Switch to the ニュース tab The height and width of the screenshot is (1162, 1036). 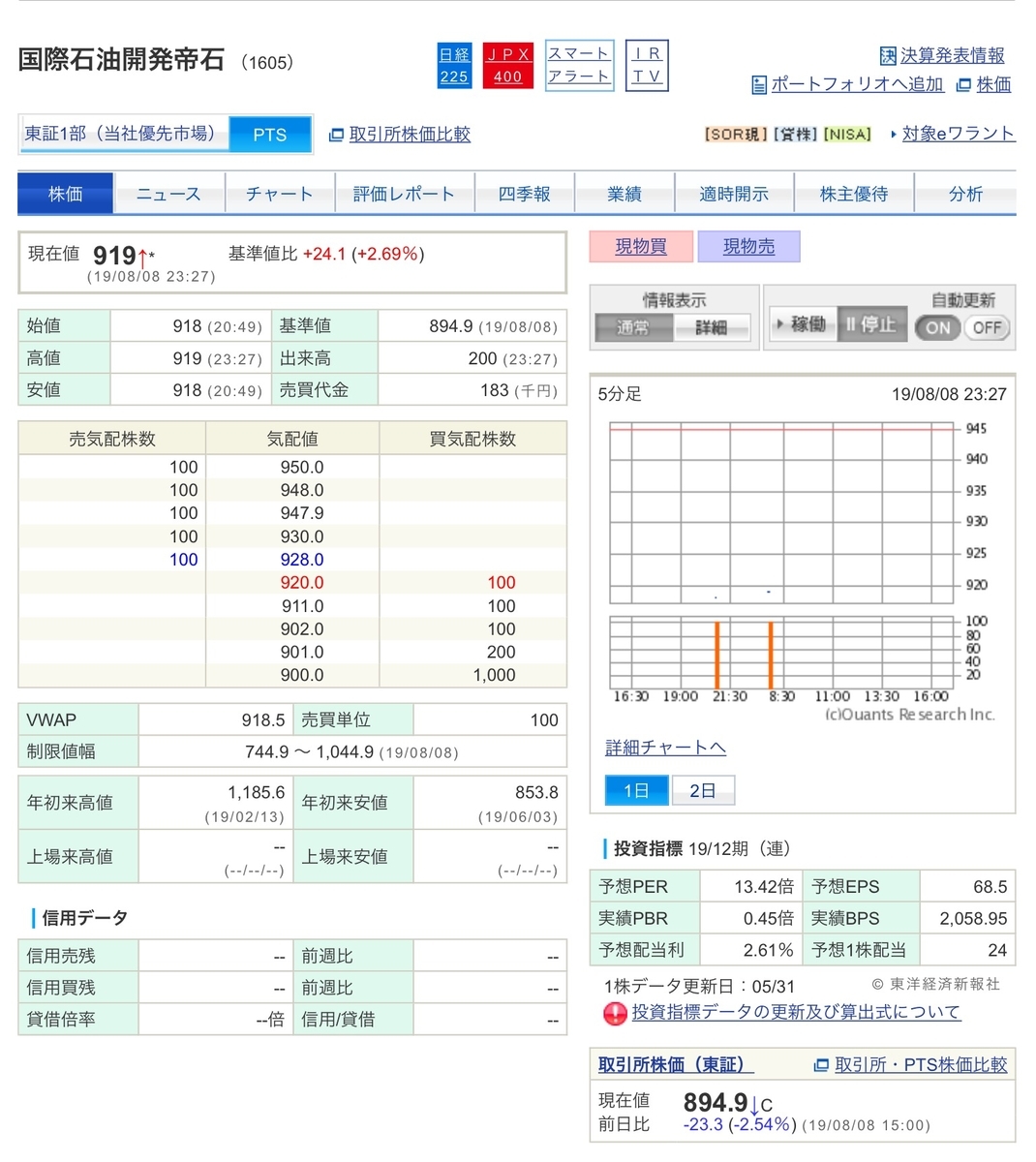point(168,194)
